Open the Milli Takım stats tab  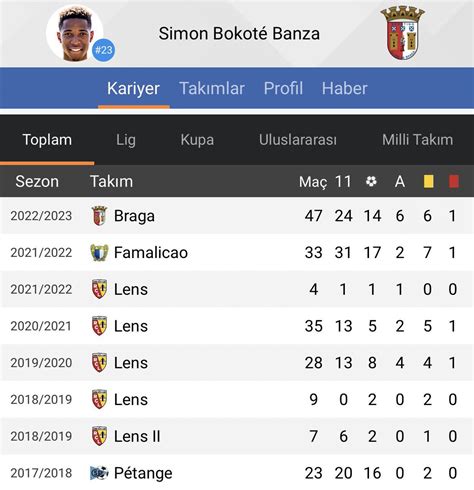(x=417, y=140)
